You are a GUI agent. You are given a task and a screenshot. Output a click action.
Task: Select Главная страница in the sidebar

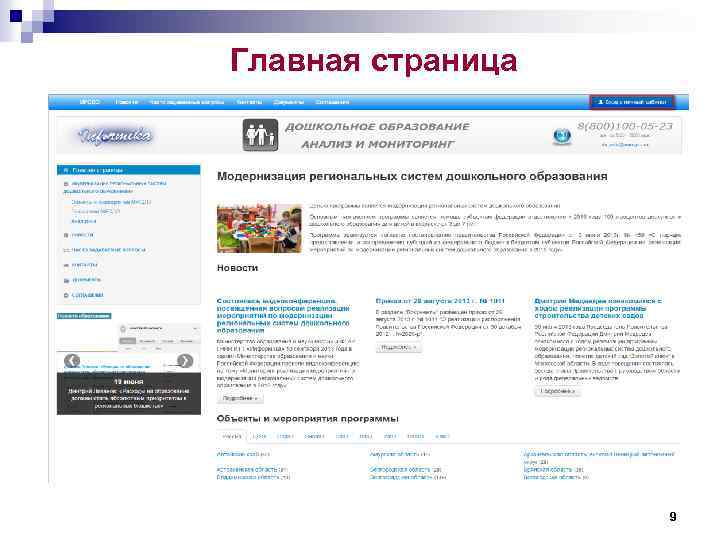(x=129, y=170)
